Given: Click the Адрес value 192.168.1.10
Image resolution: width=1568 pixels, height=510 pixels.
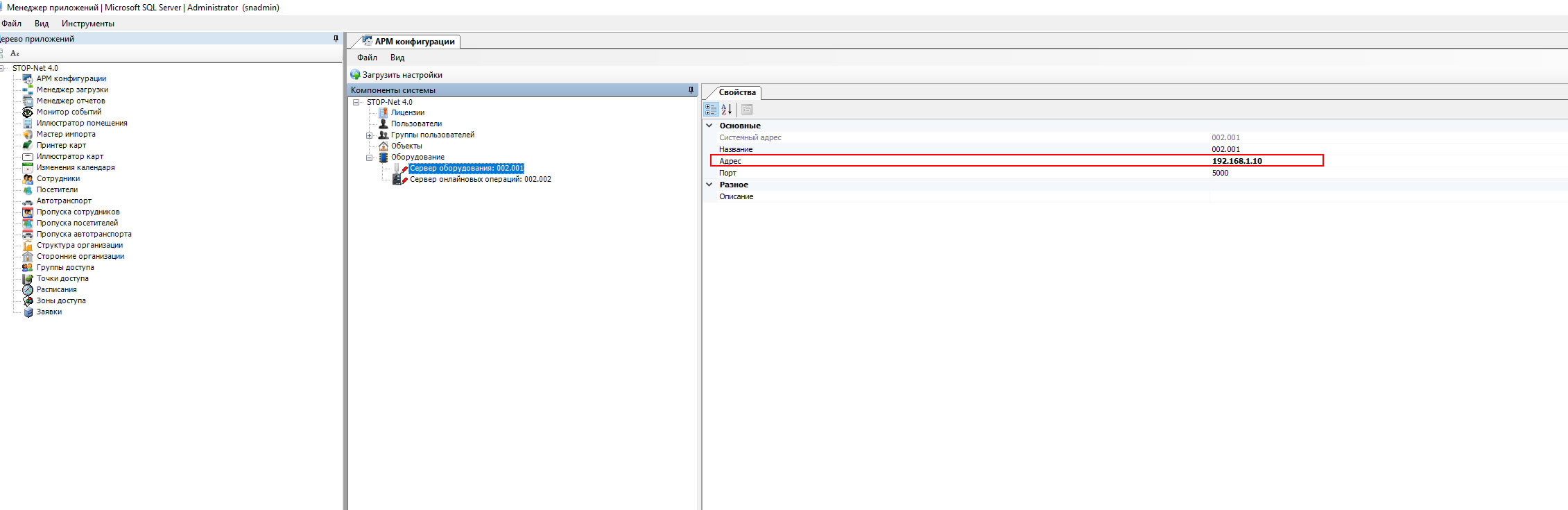Looking at the screenshot, I should click(x=1237, y=161).
